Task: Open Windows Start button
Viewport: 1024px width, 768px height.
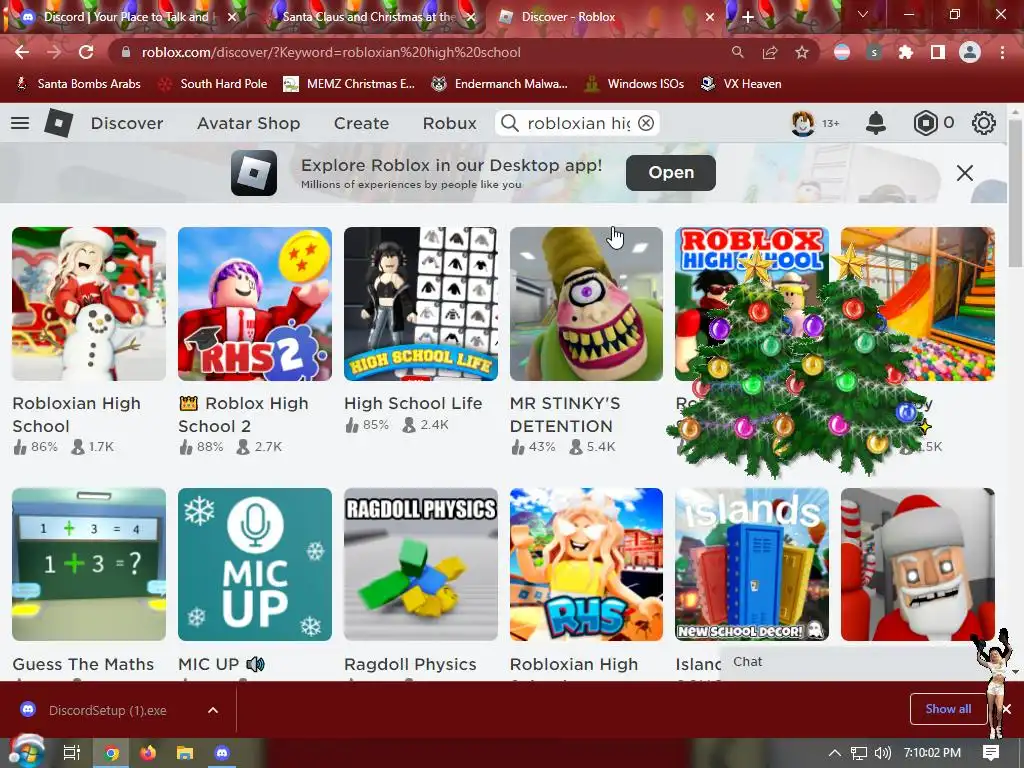Action: pos(26,752)
